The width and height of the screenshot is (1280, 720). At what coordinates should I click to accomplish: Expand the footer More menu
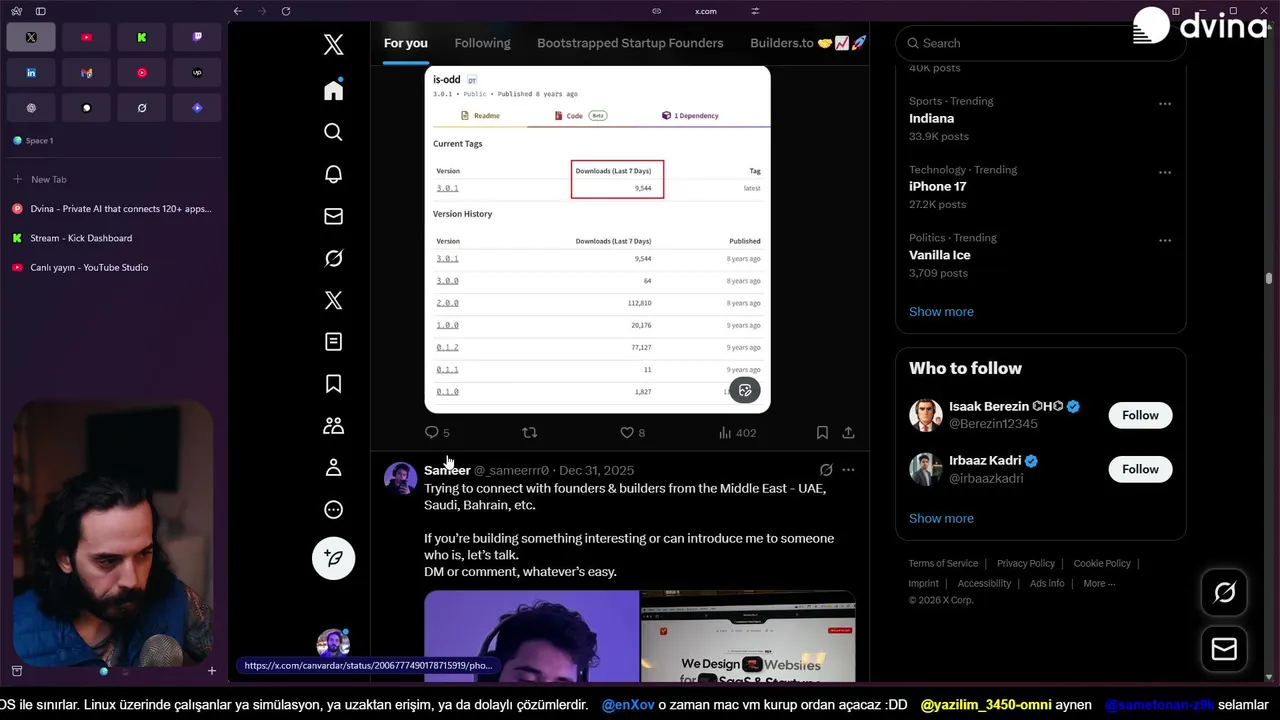(x=1099, y=583)
